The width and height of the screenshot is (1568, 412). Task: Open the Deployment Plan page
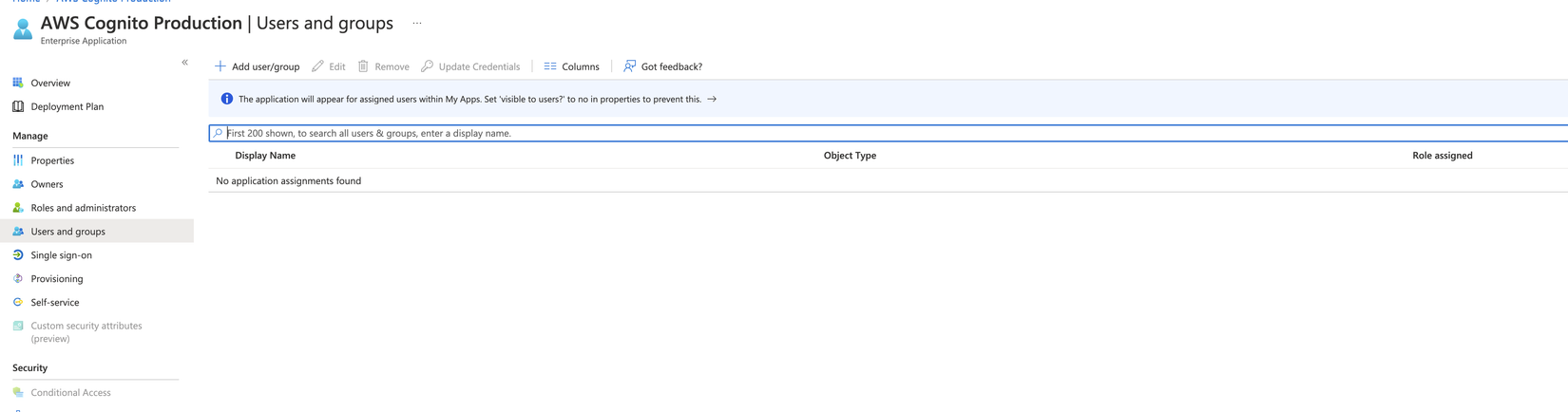67,107
